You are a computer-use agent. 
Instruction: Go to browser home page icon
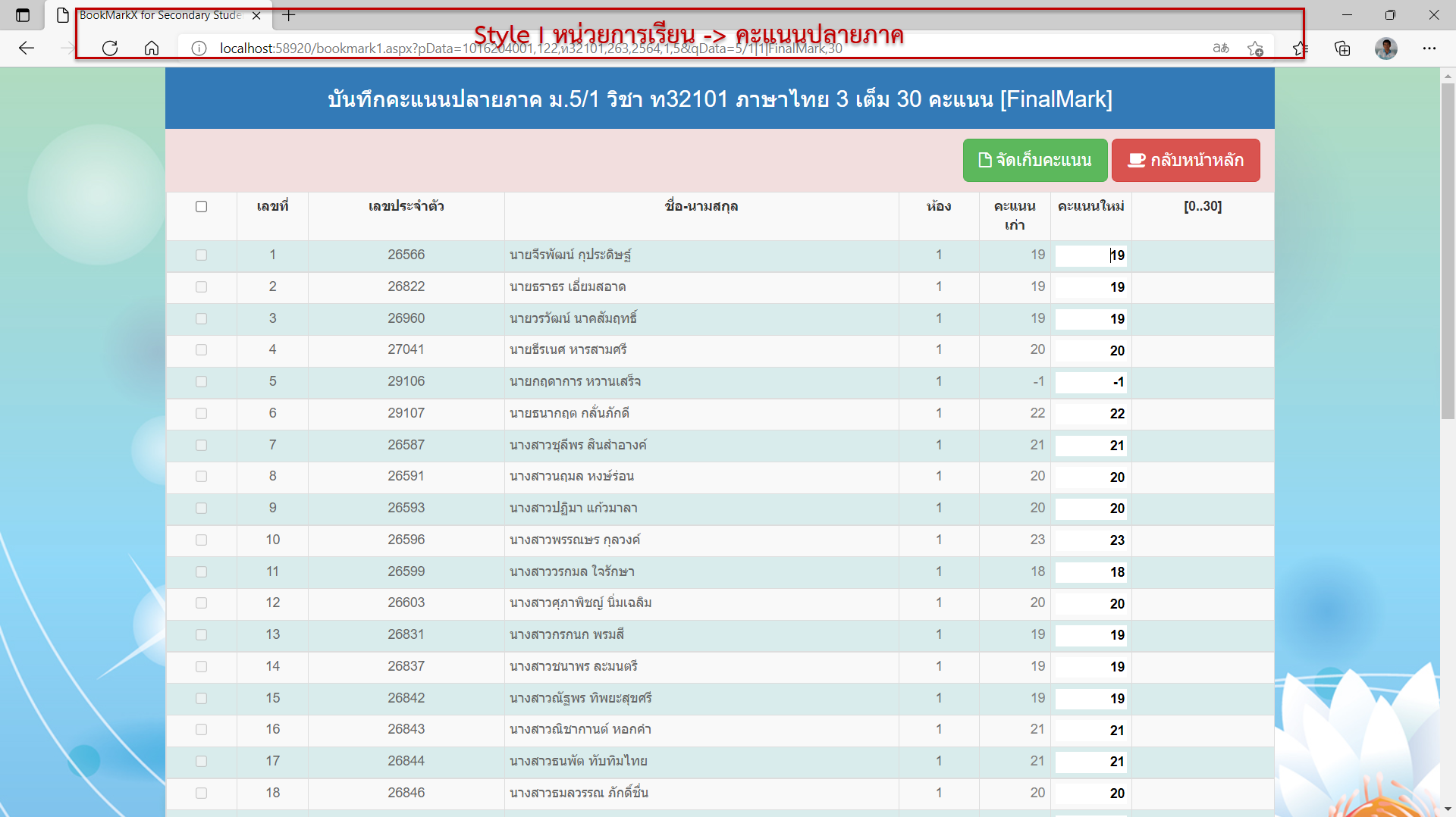point(152,49)
